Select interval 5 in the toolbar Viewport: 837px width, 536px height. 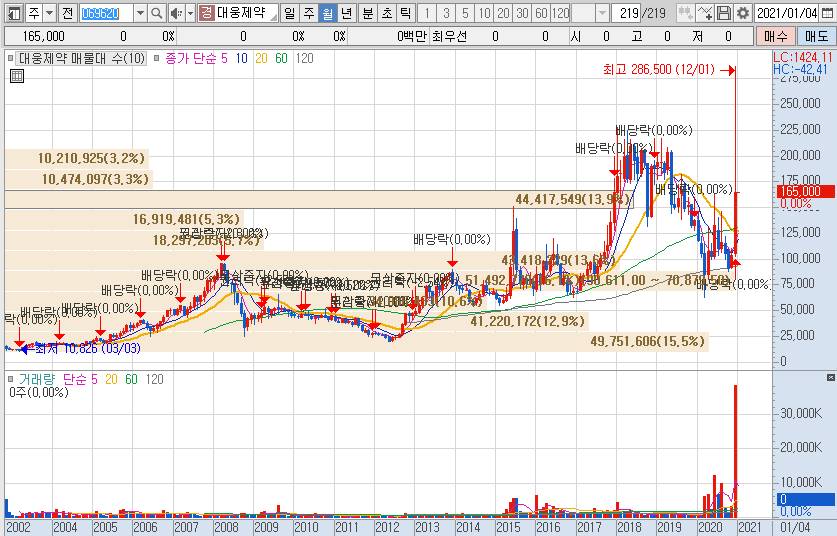[x=465, y=13]
